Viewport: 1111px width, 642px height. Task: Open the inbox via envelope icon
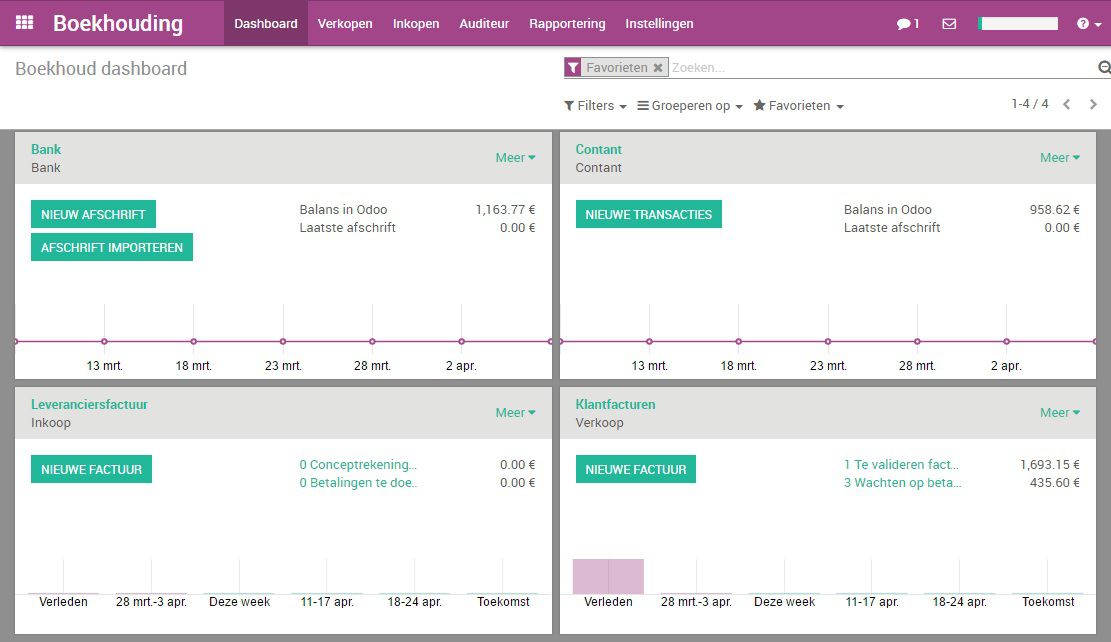(948, 23)
